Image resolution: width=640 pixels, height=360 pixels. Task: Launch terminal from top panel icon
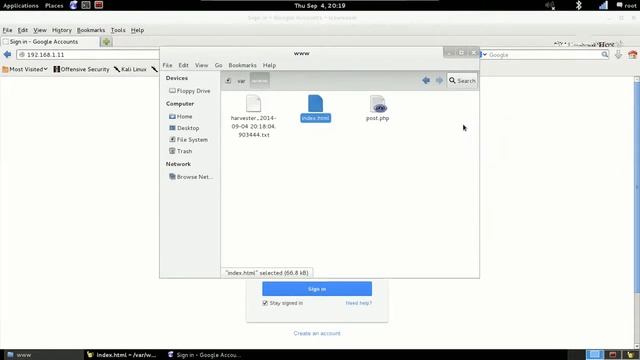click(86, 5)
